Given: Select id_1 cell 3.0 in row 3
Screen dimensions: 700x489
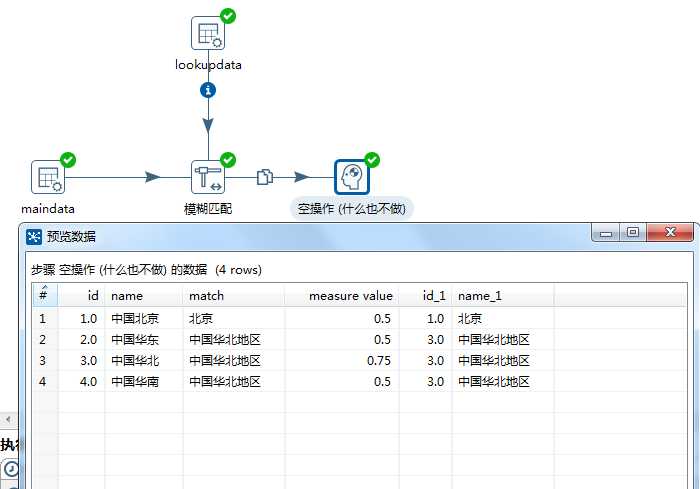Looking at the screenshot, I should [425, 360].
